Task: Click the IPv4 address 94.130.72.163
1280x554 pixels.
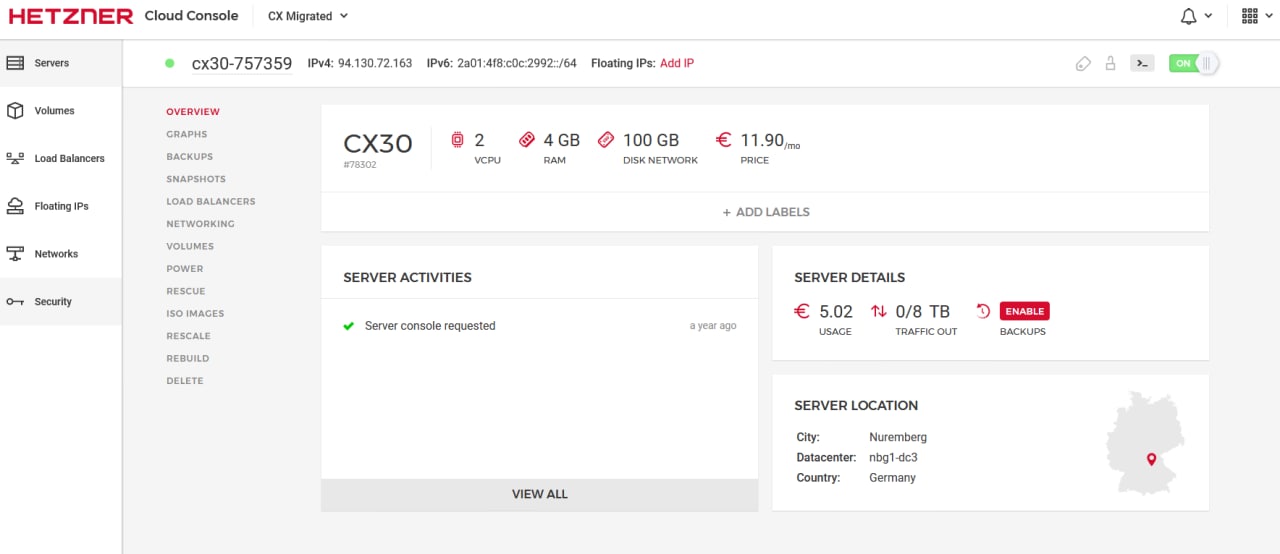Action: point(375,63)
